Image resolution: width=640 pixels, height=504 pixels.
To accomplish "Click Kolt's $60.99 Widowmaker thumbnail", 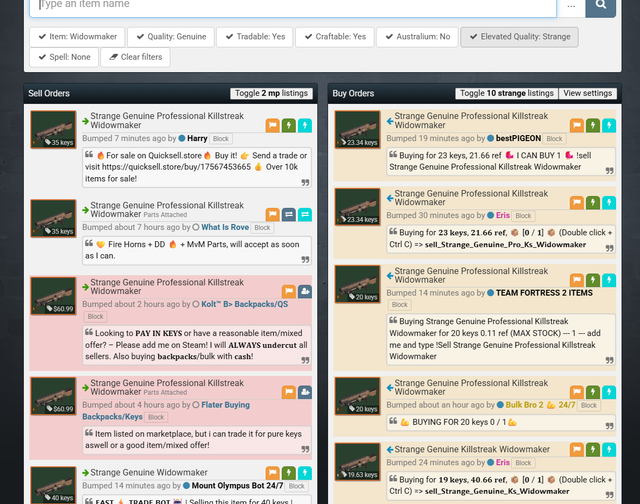I will [x=53, y=296].
